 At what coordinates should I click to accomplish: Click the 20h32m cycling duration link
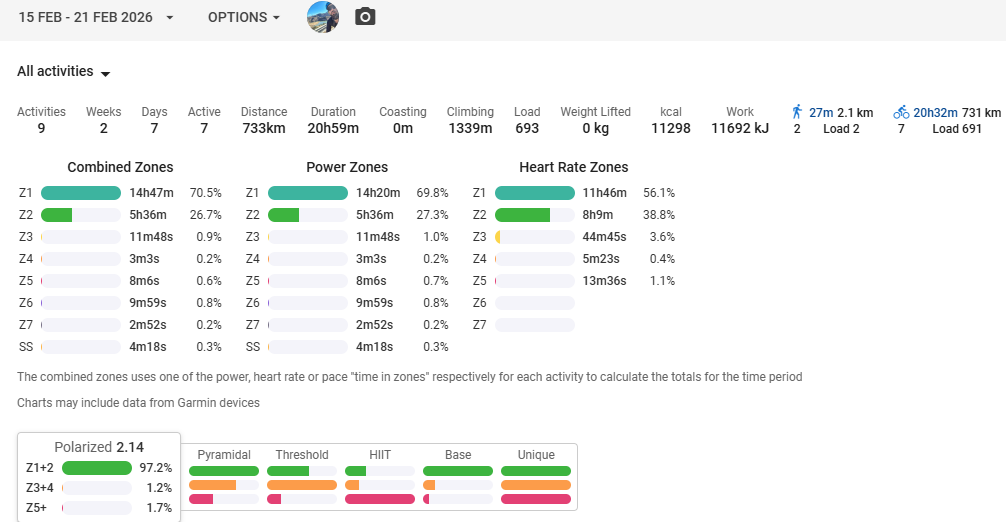[935, 112]
